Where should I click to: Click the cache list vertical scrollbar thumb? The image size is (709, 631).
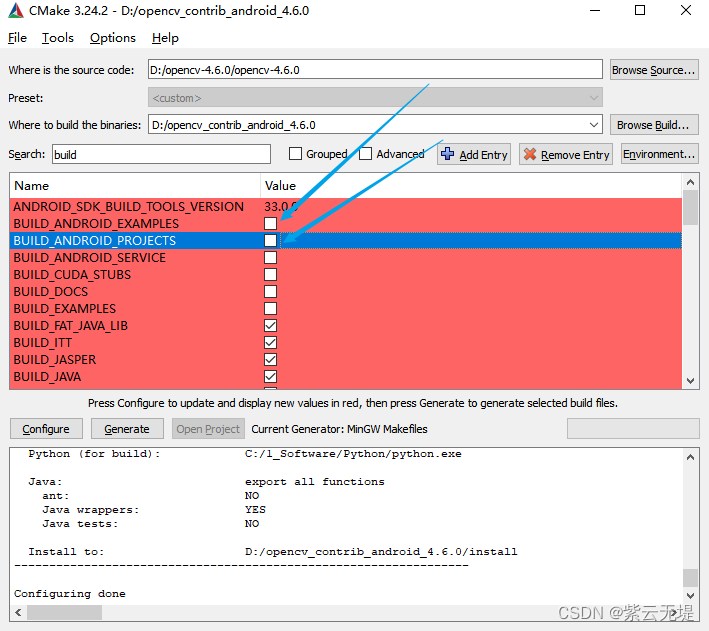click(690, 208)
